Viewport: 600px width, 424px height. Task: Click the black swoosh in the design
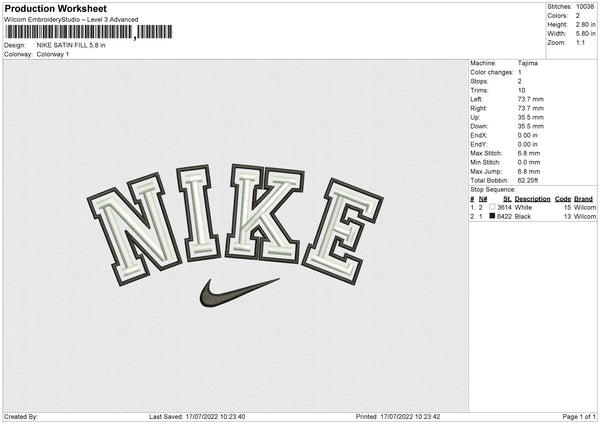pyautogui.click(x=239, y=293)
